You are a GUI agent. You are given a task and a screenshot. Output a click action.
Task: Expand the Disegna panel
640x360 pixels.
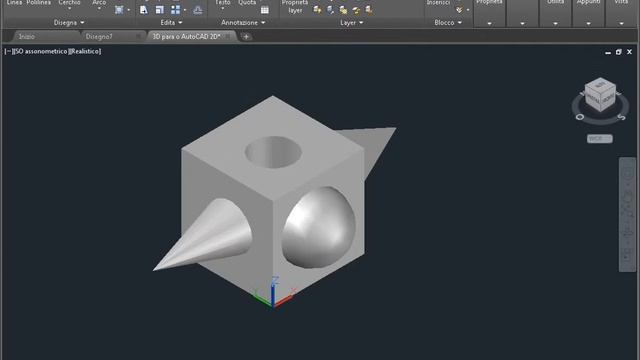[x=69, y=23]
